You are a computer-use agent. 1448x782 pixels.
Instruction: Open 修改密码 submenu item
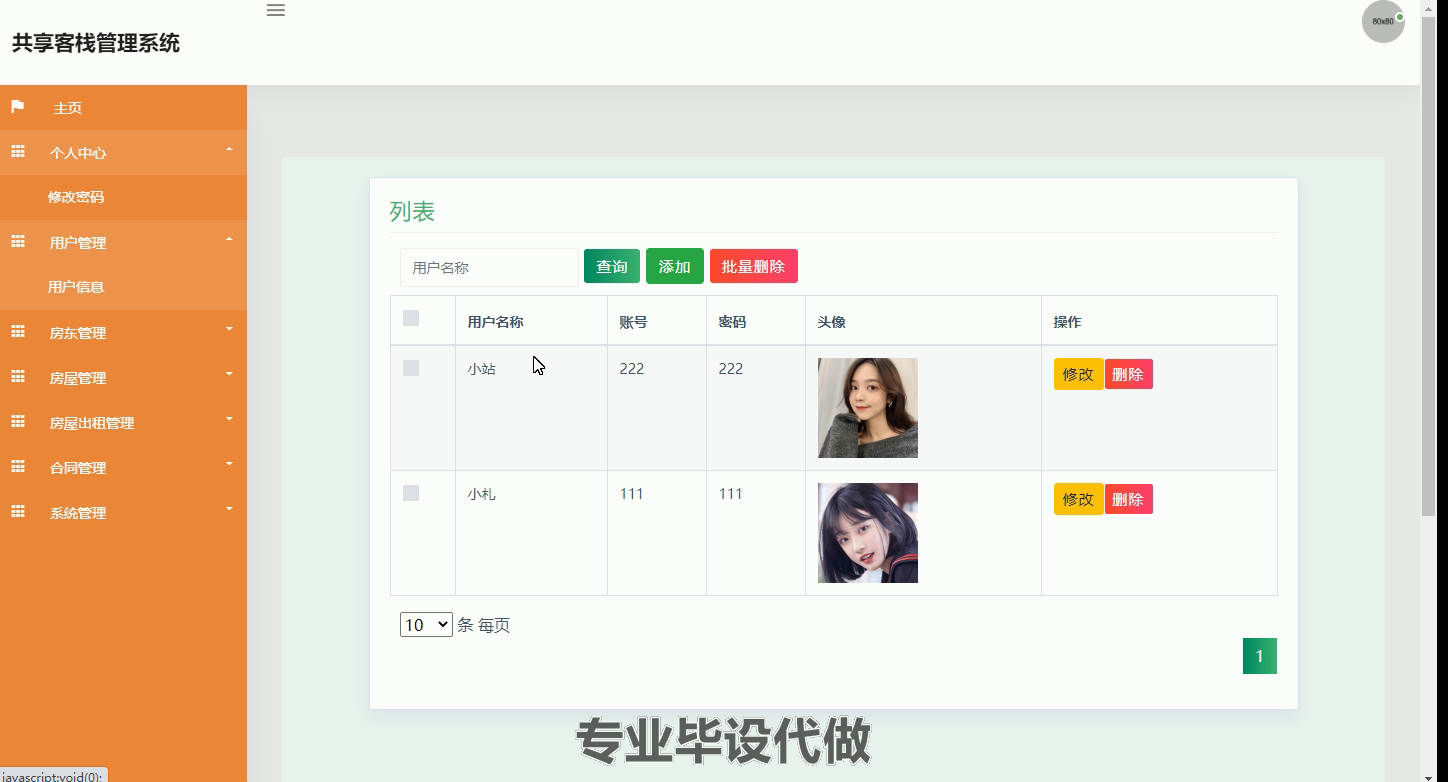[76, 197]
